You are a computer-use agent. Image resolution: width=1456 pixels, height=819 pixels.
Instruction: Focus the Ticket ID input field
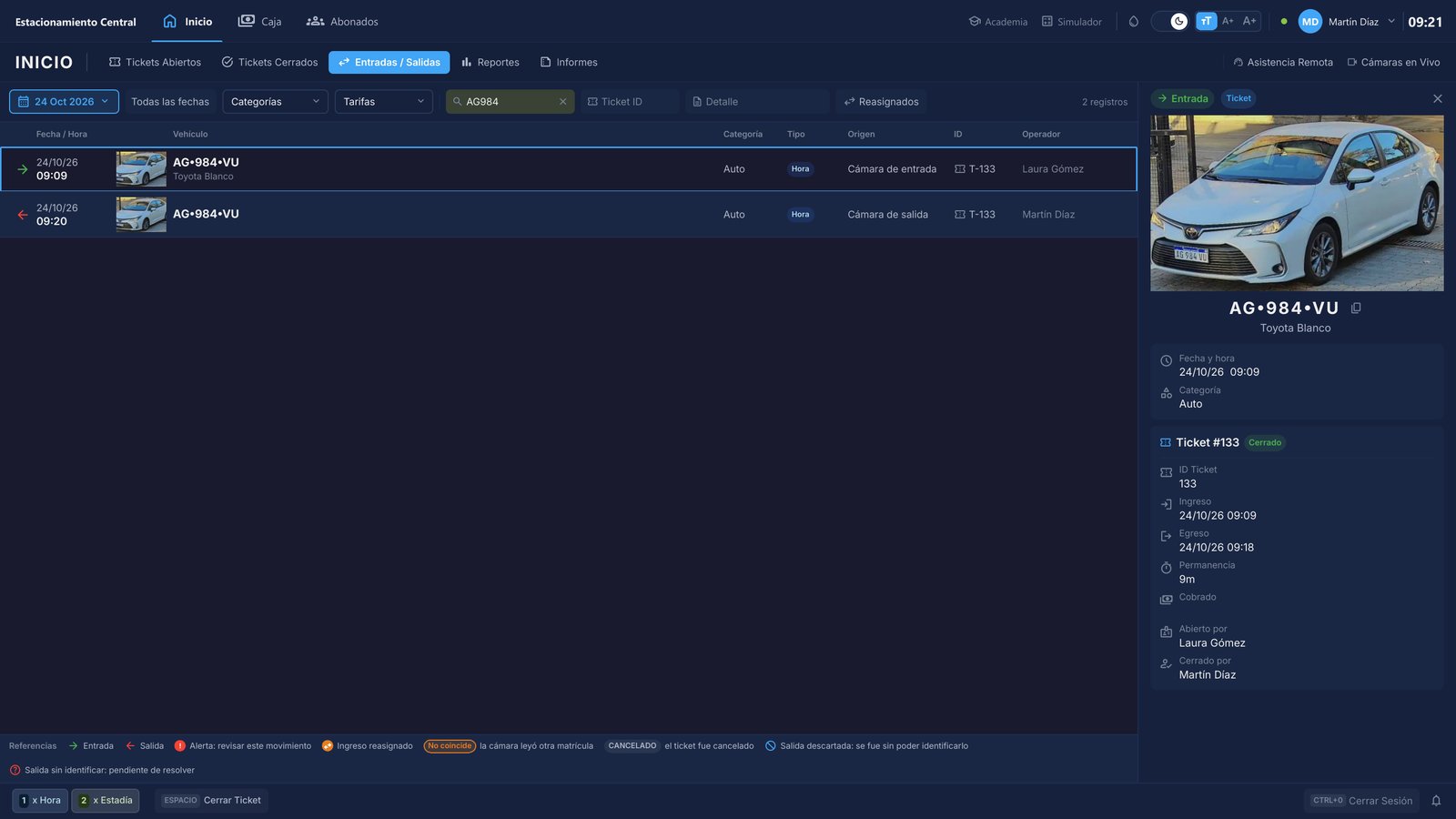pos(630,102)
